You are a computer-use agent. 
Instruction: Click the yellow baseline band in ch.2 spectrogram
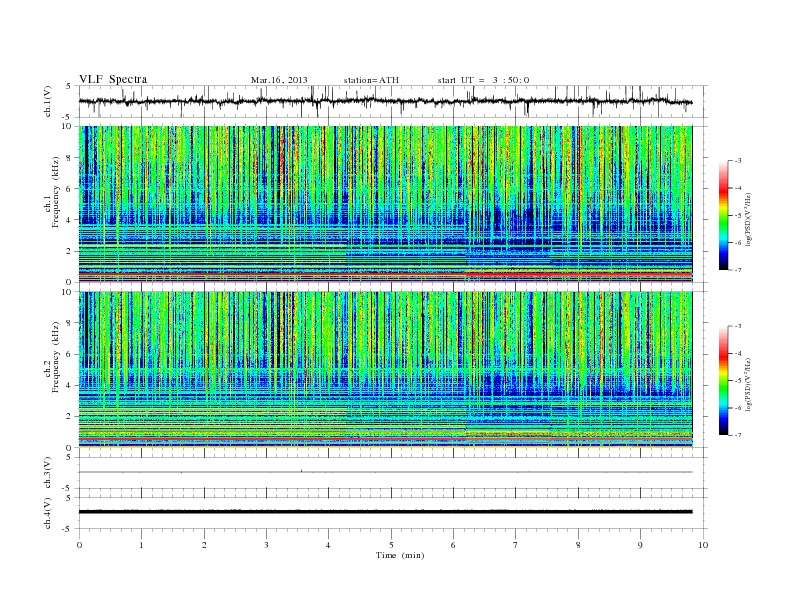click(385, 447)
